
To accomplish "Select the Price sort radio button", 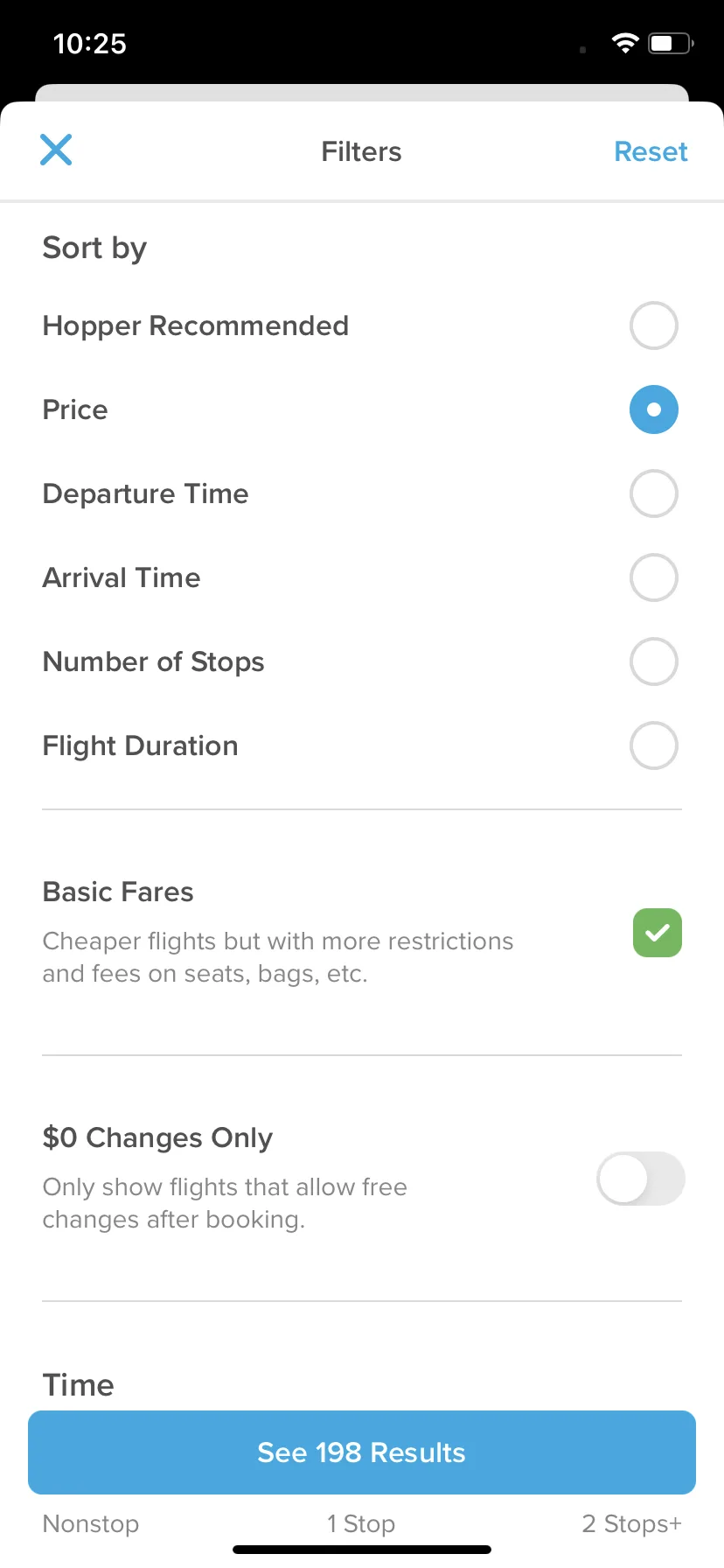I will (653, 409).
